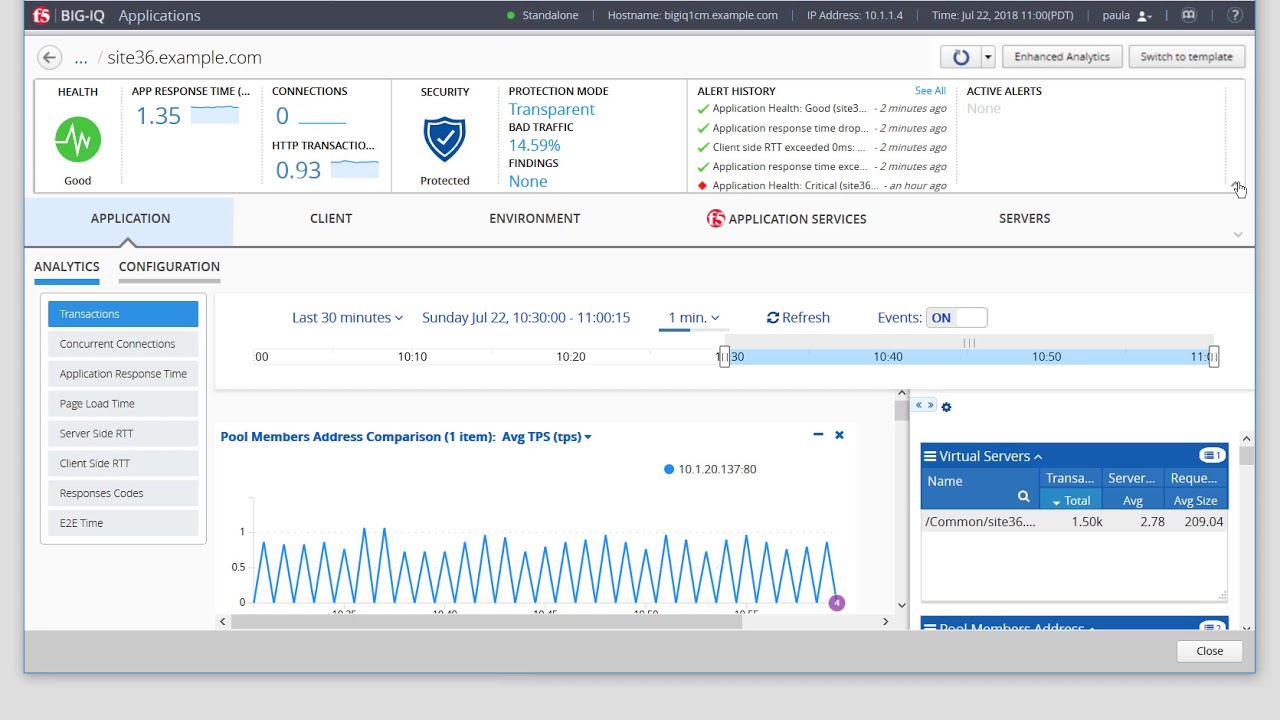Select Application Response Time metric
This screenshot has height=720, width=1280.
pos(123,374)
